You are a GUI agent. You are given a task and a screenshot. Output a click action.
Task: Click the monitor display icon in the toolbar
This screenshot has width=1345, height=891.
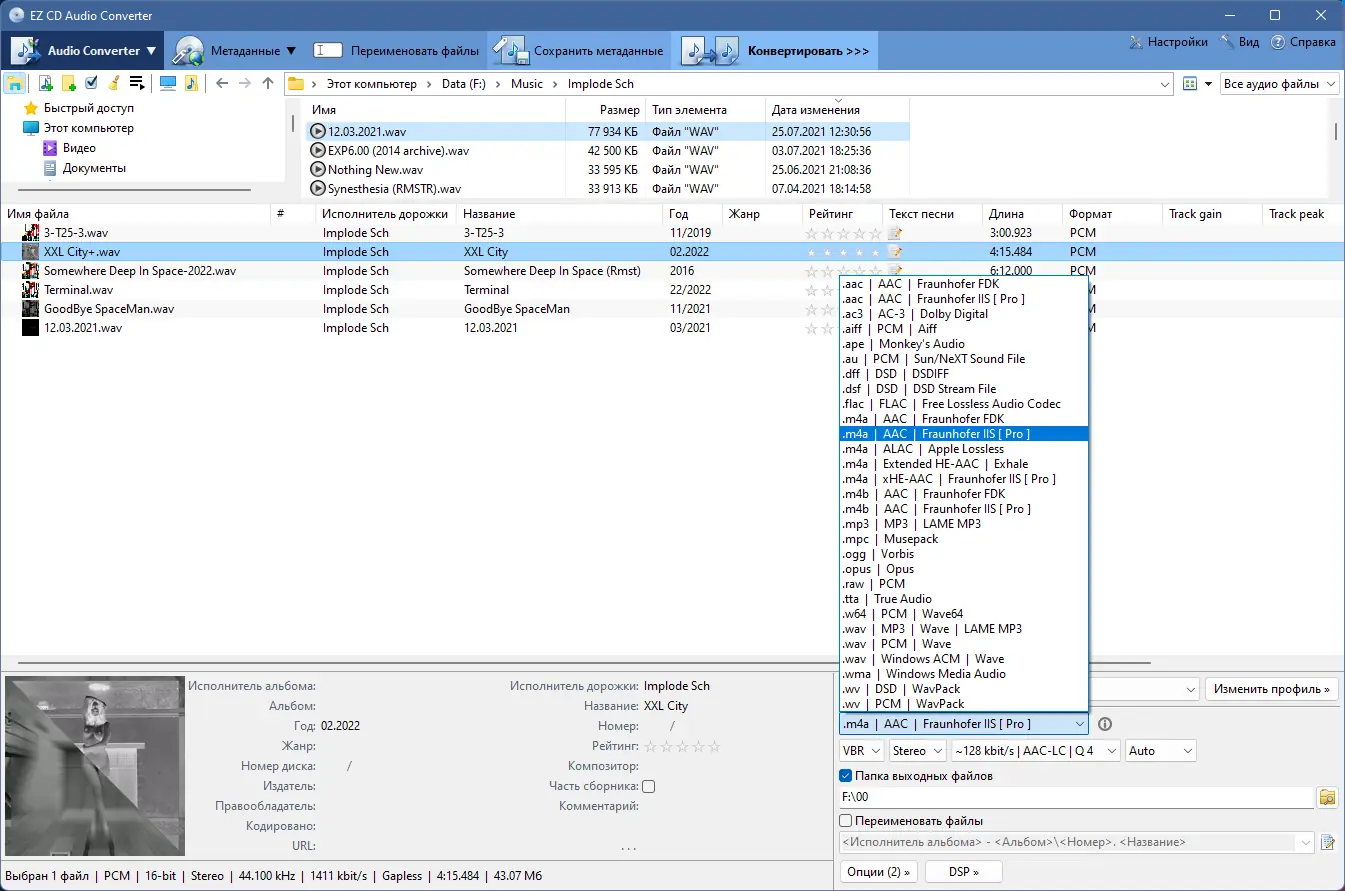[168, 83]
